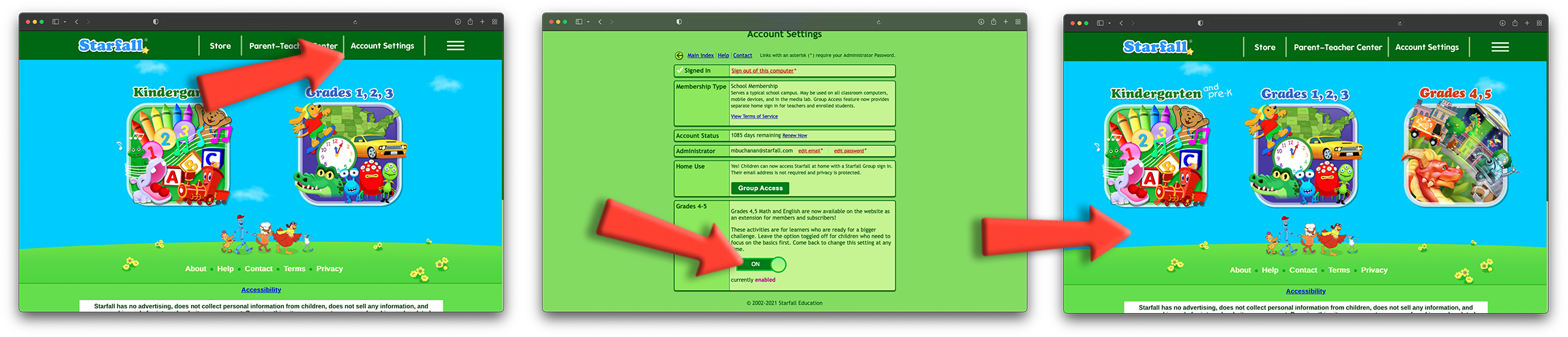Image resolution: width=1568 pixels, height=337 pixels.
Task: Click the edit password link
Action: coord(849,151)
